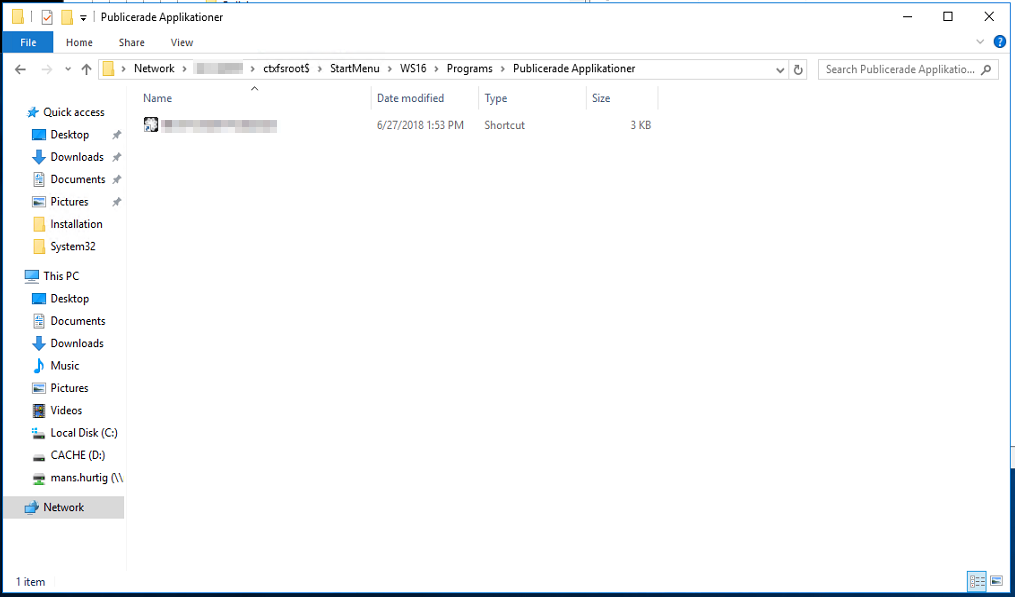Switch to large icons view
The width and height of the screenshot is (1015, 597).
[996, 581]
